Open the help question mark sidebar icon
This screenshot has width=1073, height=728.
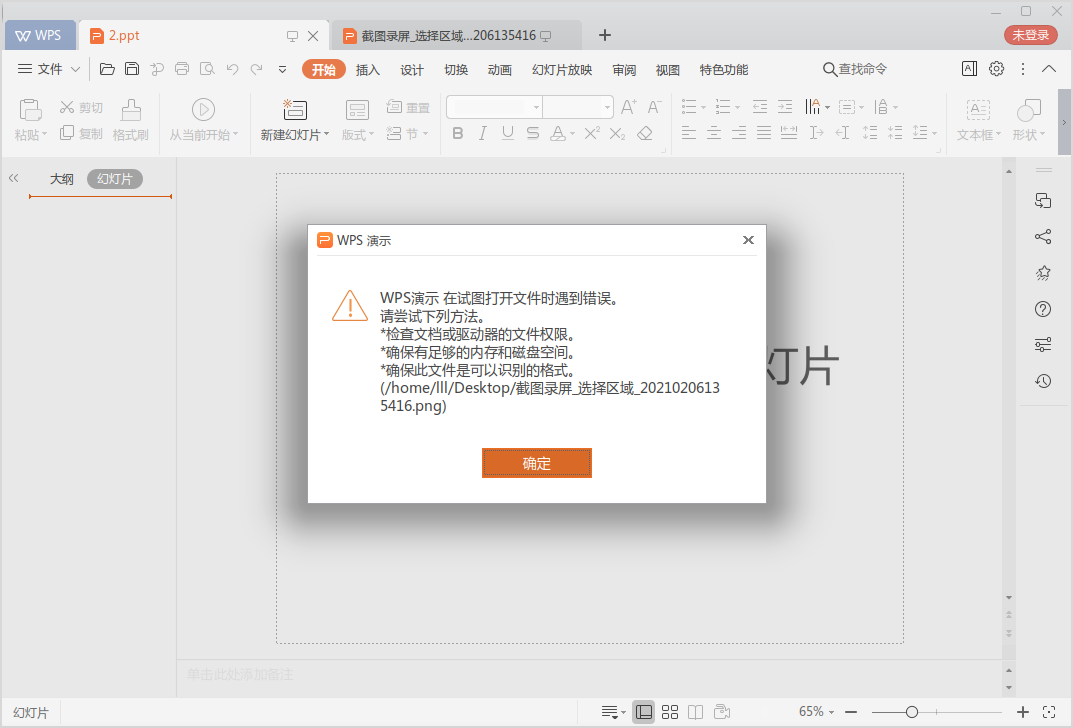[1043, 309]
